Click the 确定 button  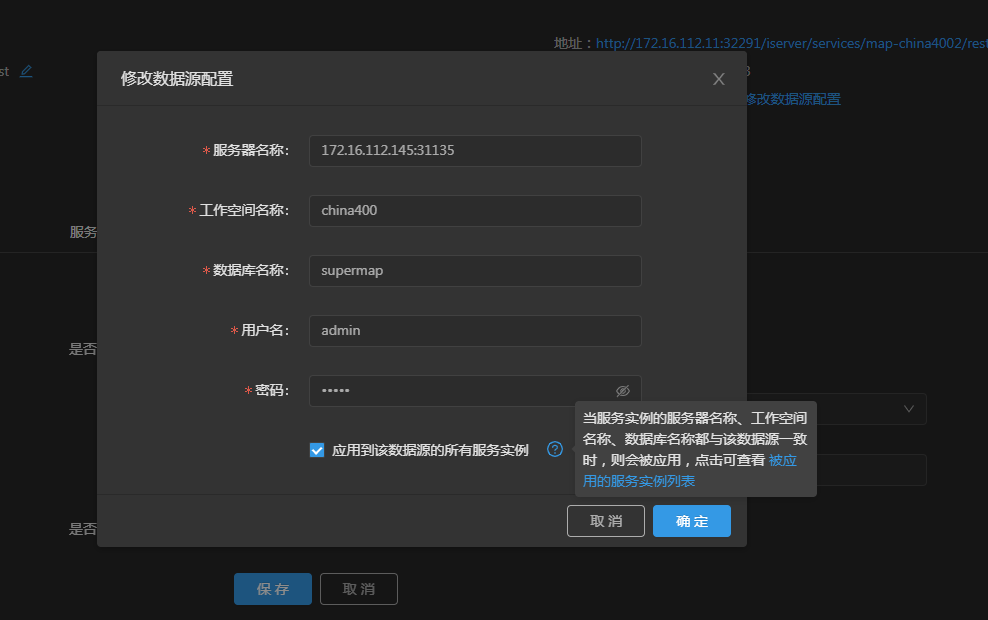click(x=691, y=521)
